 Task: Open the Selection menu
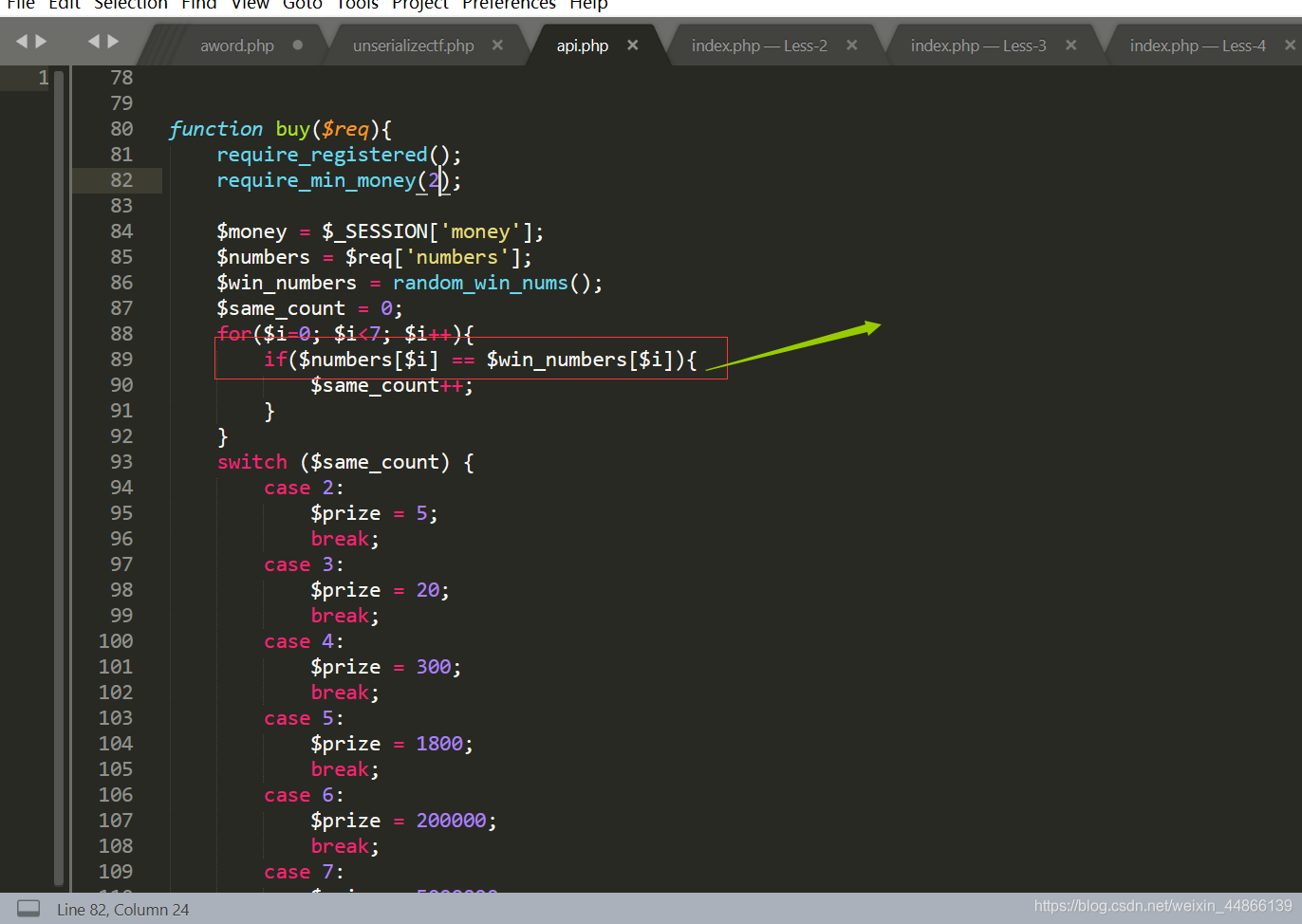click(131, 5)
